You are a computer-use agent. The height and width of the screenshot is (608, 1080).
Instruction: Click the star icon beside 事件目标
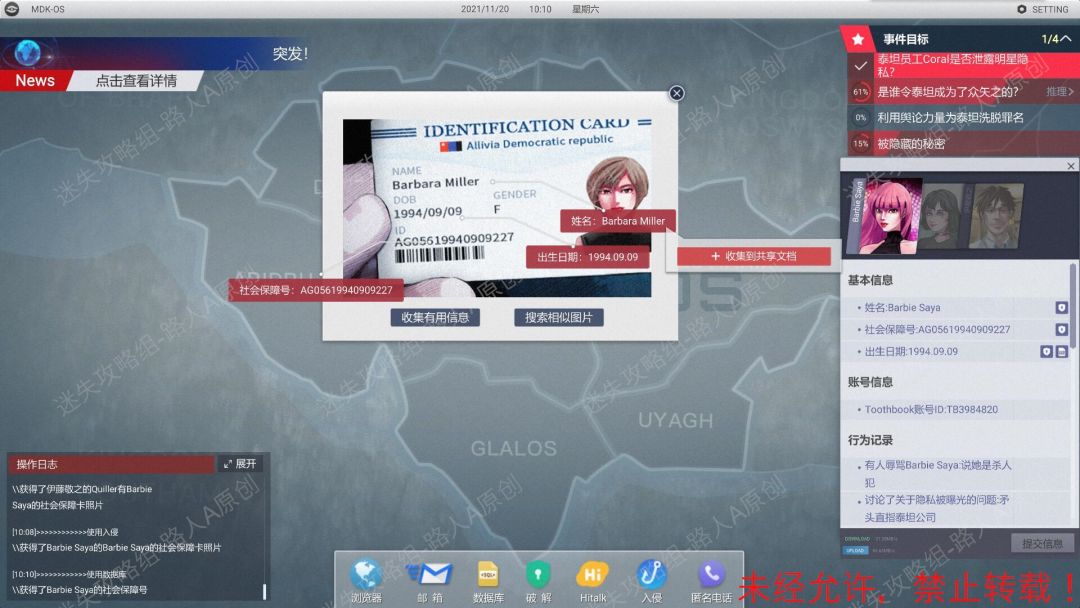[858, 39]
